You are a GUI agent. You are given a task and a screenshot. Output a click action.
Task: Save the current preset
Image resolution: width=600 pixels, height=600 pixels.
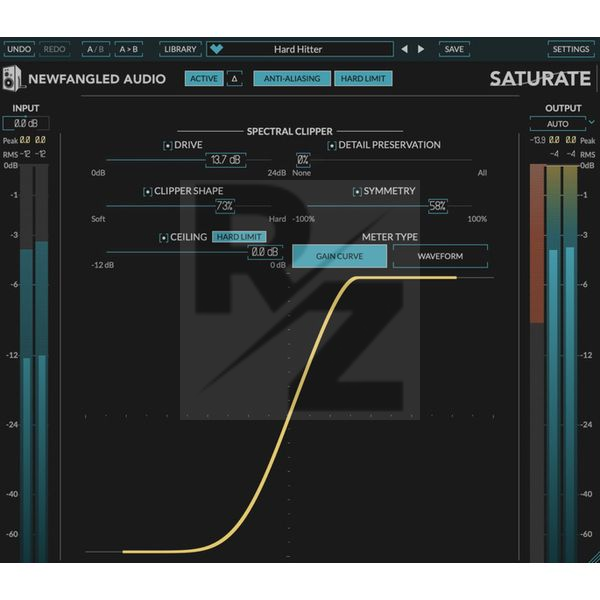tap(454, 49)
